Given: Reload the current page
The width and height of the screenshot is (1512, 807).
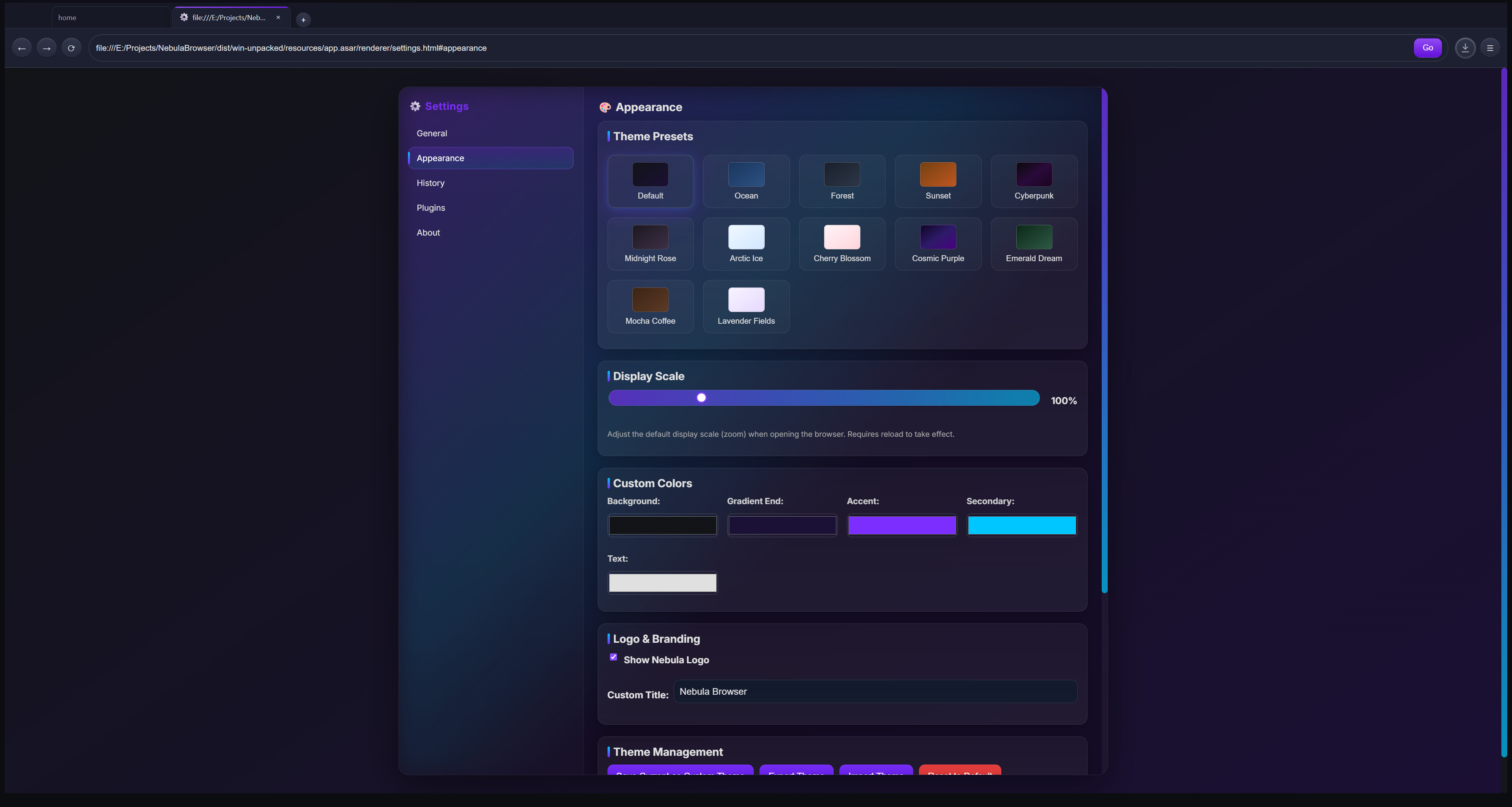Looking at the screenshot, I should pos(71,48).
